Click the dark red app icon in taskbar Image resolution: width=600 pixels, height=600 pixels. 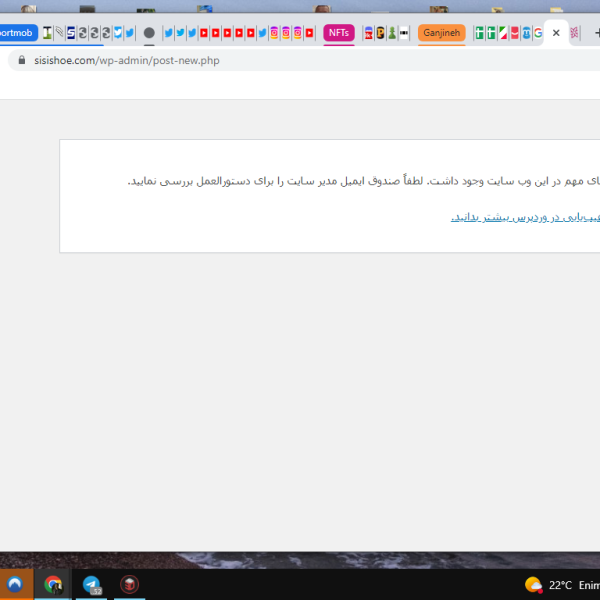coord(129,585)
